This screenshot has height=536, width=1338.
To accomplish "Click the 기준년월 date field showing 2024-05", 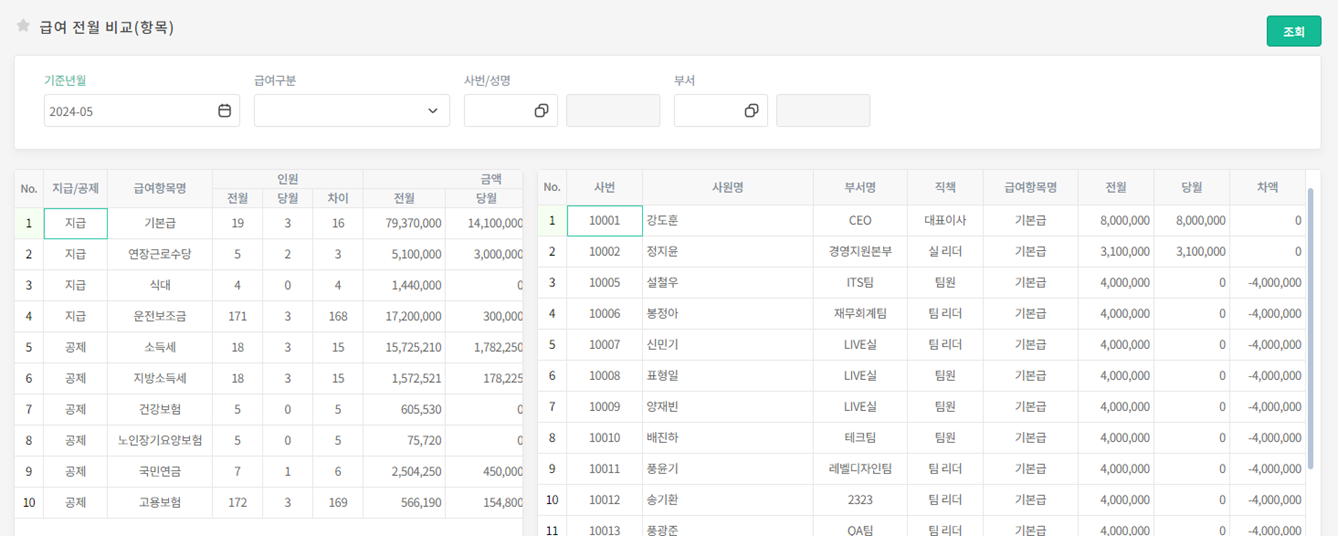I will click(128, 111).
